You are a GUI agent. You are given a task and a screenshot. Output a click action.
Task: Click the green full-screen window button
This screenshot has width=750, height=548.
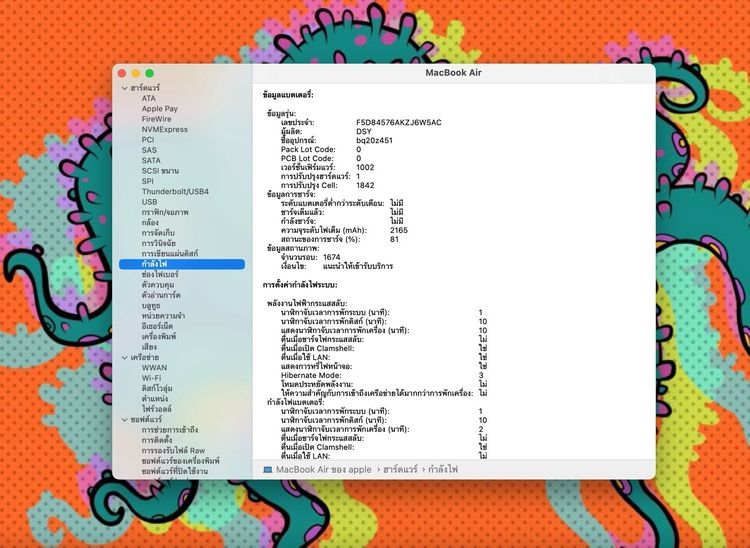pos(149,73)
